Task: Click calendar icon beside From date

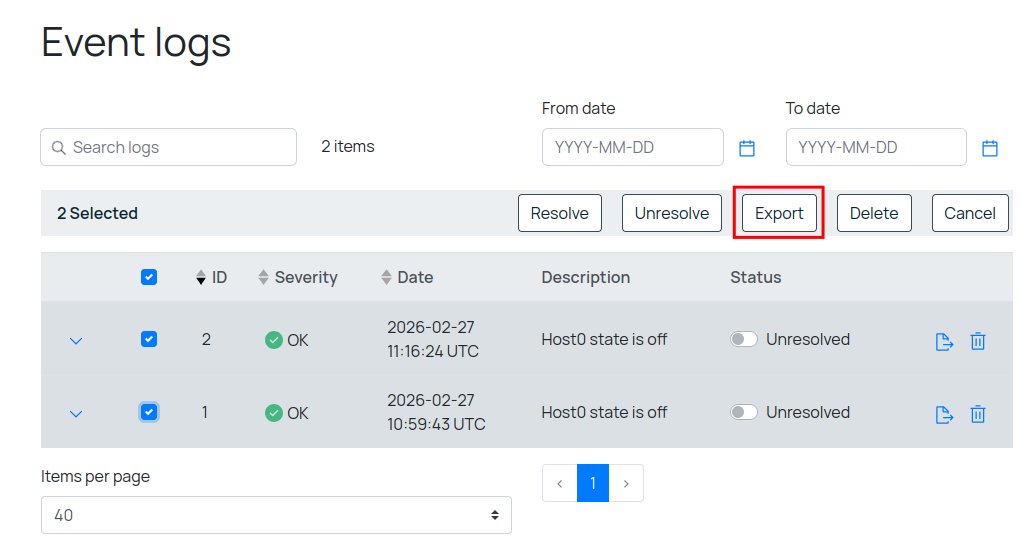Action: click(747, 148)
